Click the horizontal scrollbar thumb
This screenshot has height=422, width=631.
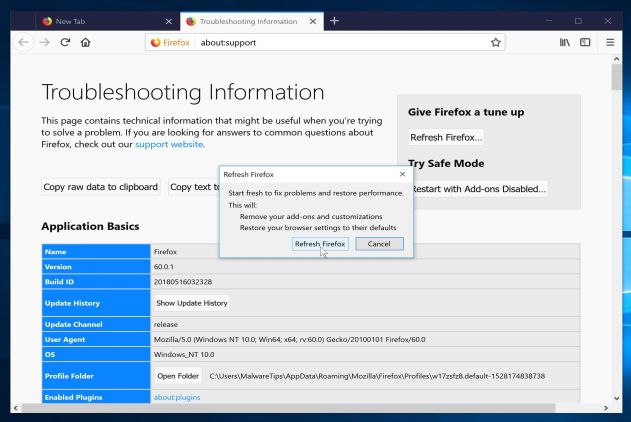point(288,408)
